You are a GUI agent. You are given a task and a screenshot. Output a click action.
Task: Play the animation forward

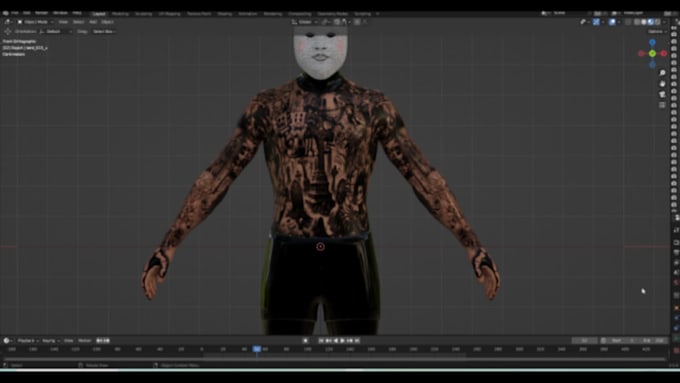point(343,340)
